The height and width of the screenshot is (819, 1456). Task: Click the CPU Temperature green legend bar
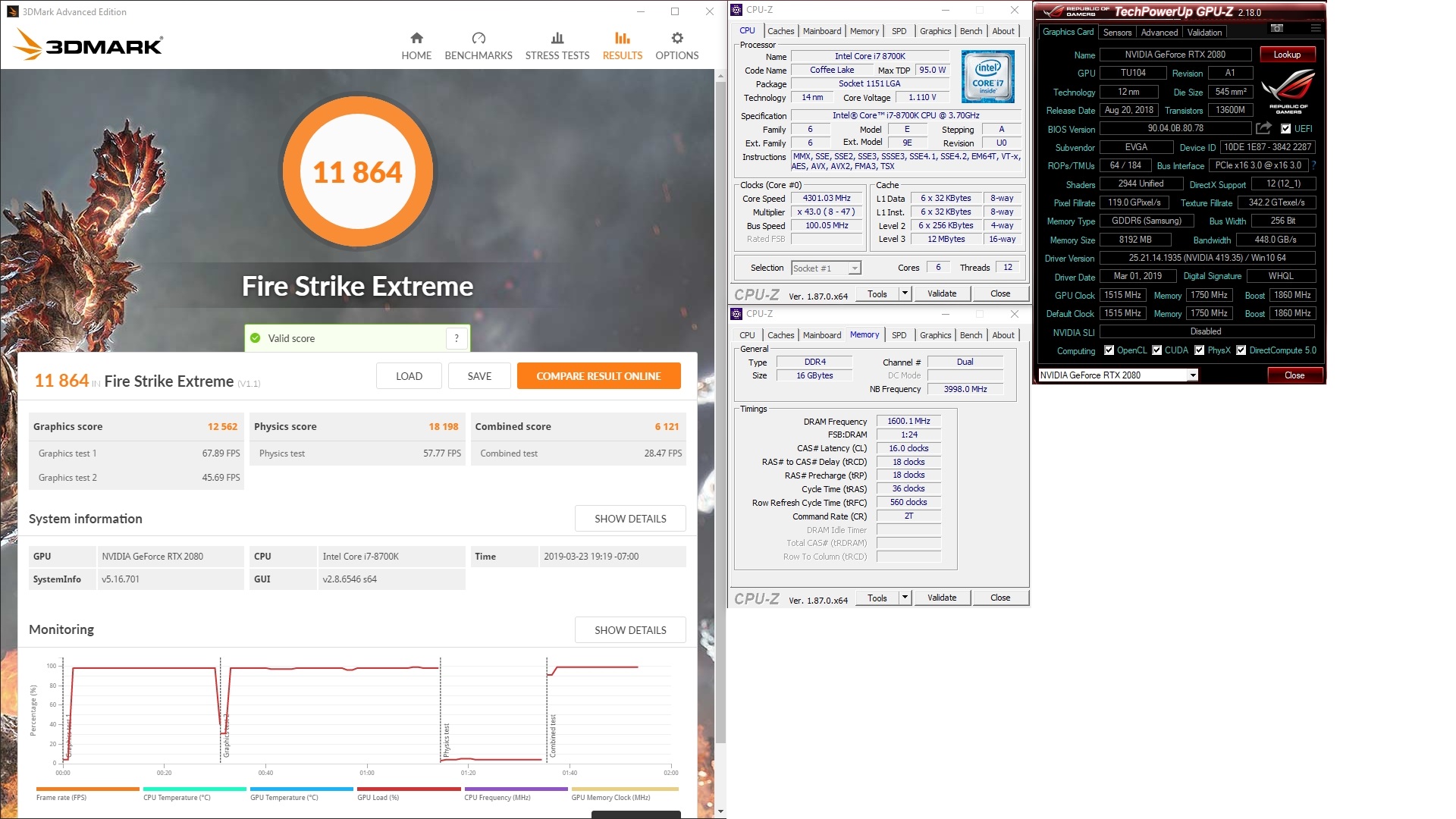[x=194, y=789]
